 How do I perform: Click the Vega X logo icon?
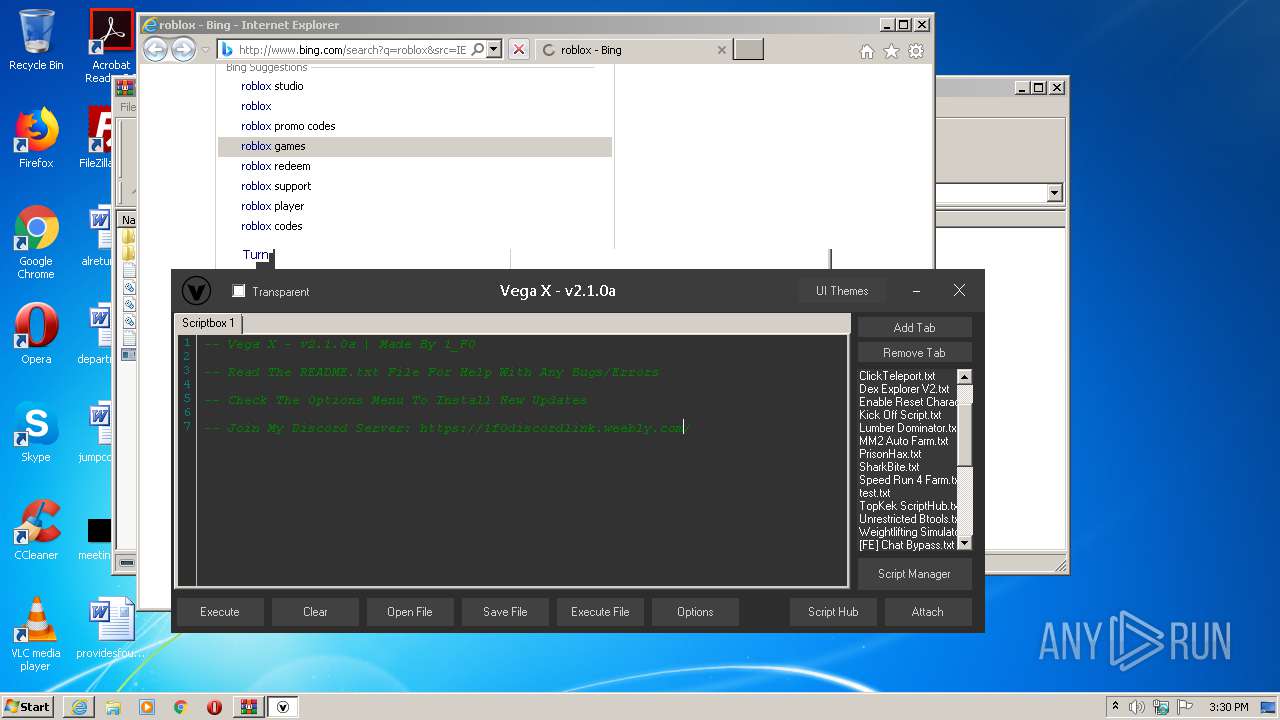tap(196, 291)
